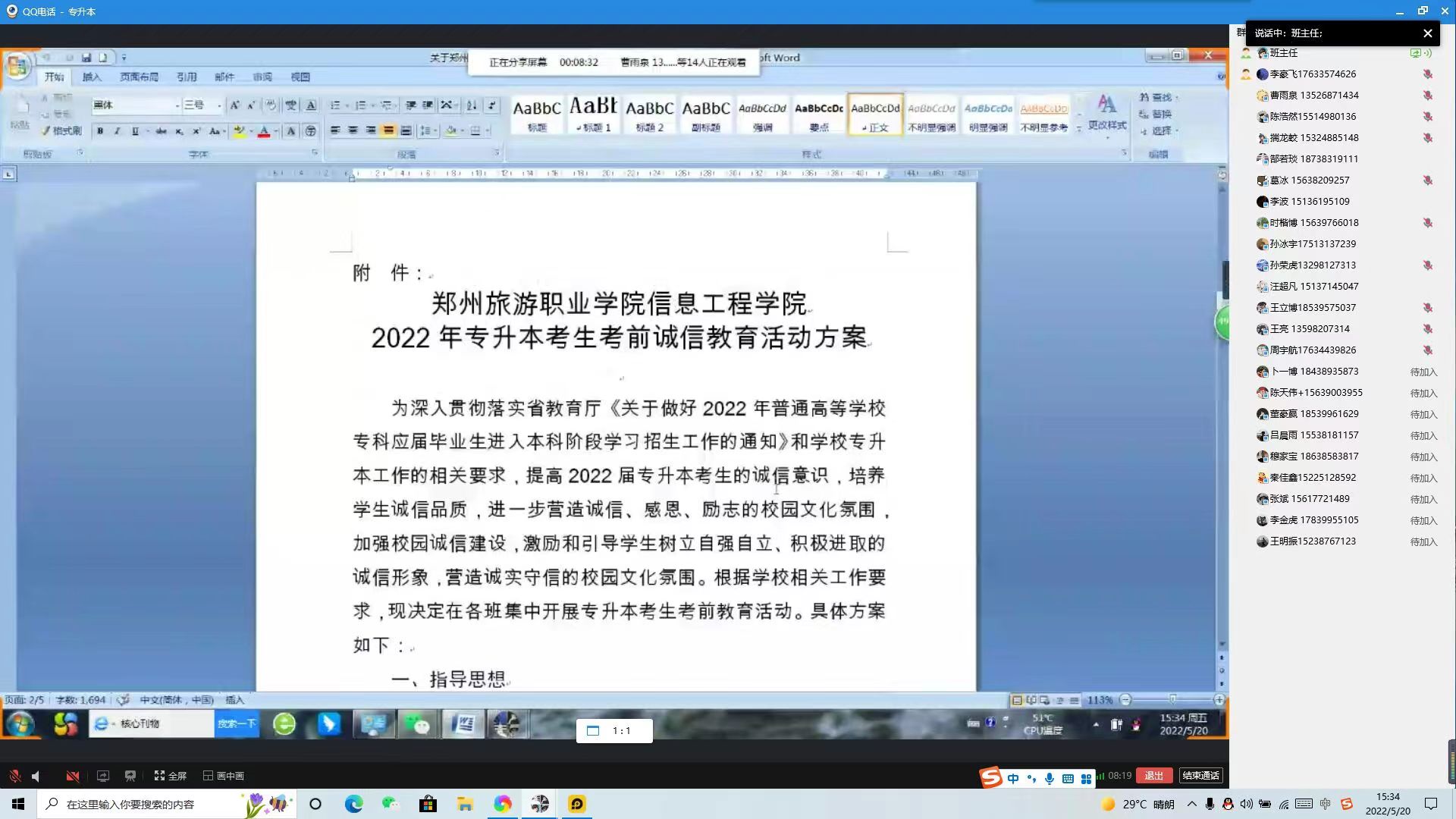
Task: Click the Sogou voice input microphone
Action: [1050, 778]
